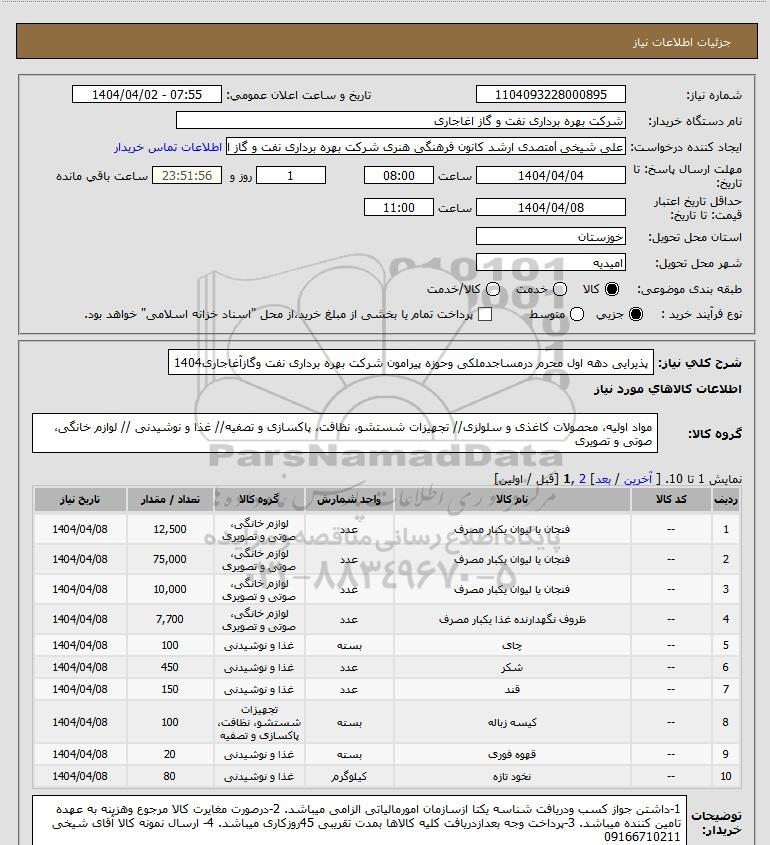
Task: Click the quantity 12,500 in row 1
Action: point(170,529)
